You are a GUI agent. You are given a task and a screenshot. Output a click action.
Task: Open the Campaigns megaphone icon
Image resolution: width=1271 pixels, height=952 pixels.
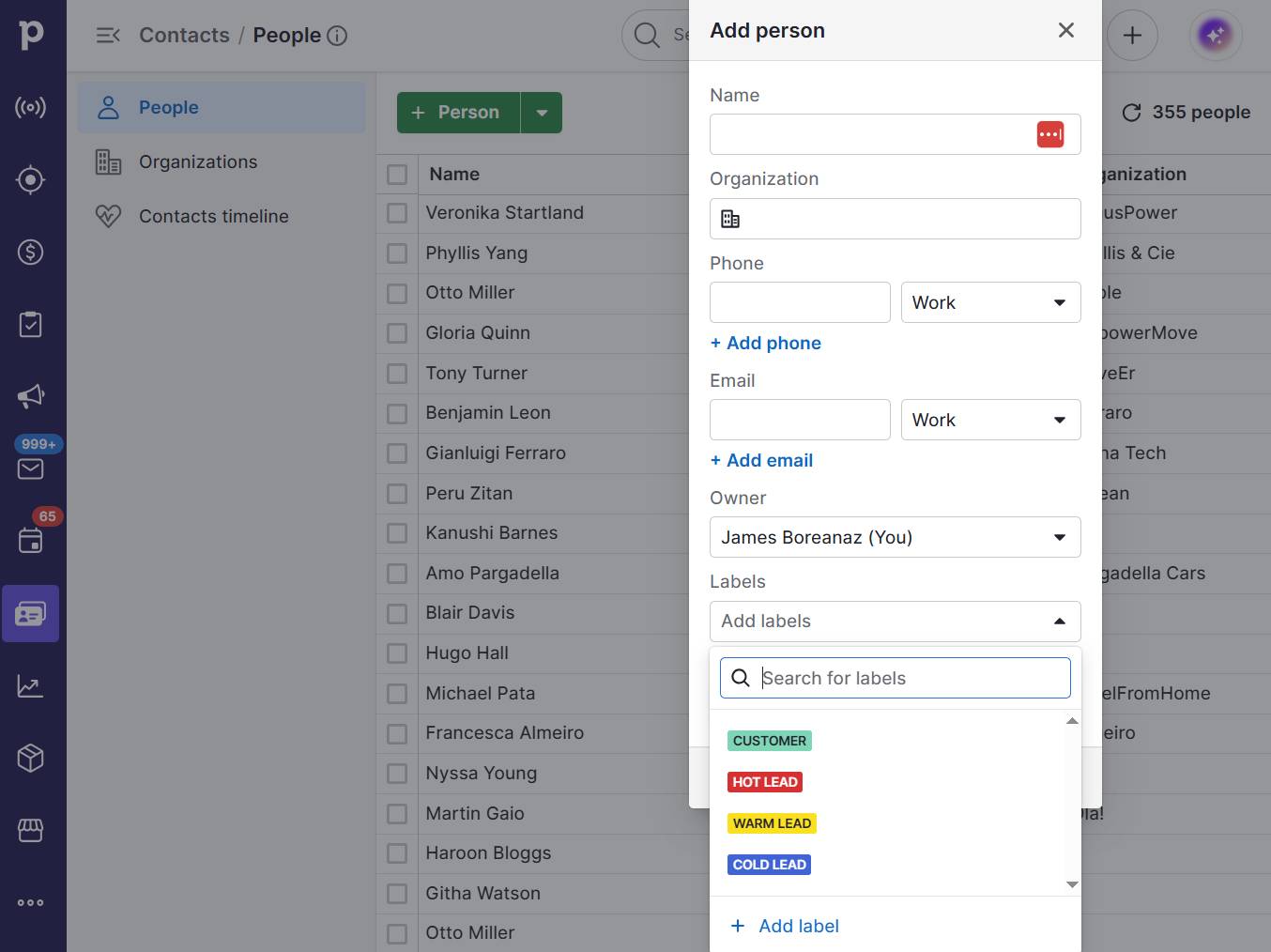click(x=30, y=396)
